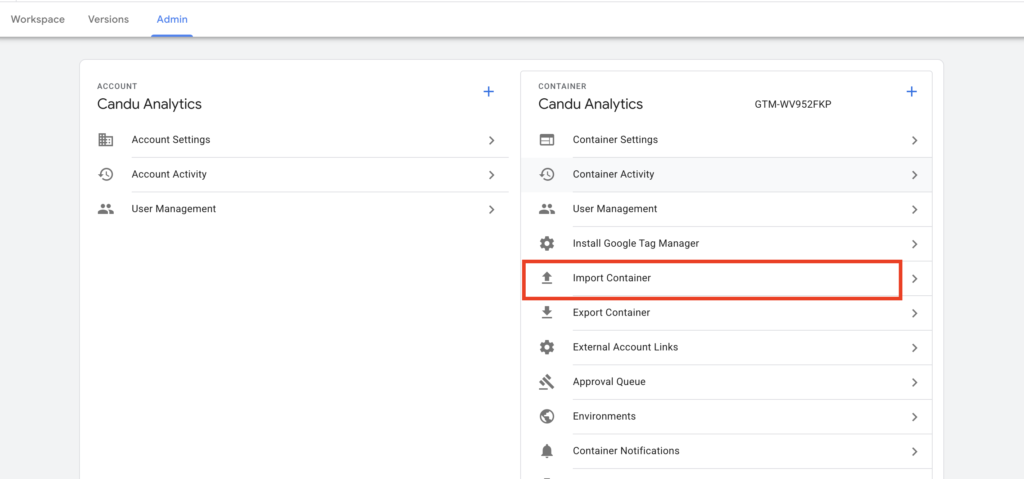Click the Account Settings building icon
The height and width of the screenshot is (479, 1024).
coord(105,140)
